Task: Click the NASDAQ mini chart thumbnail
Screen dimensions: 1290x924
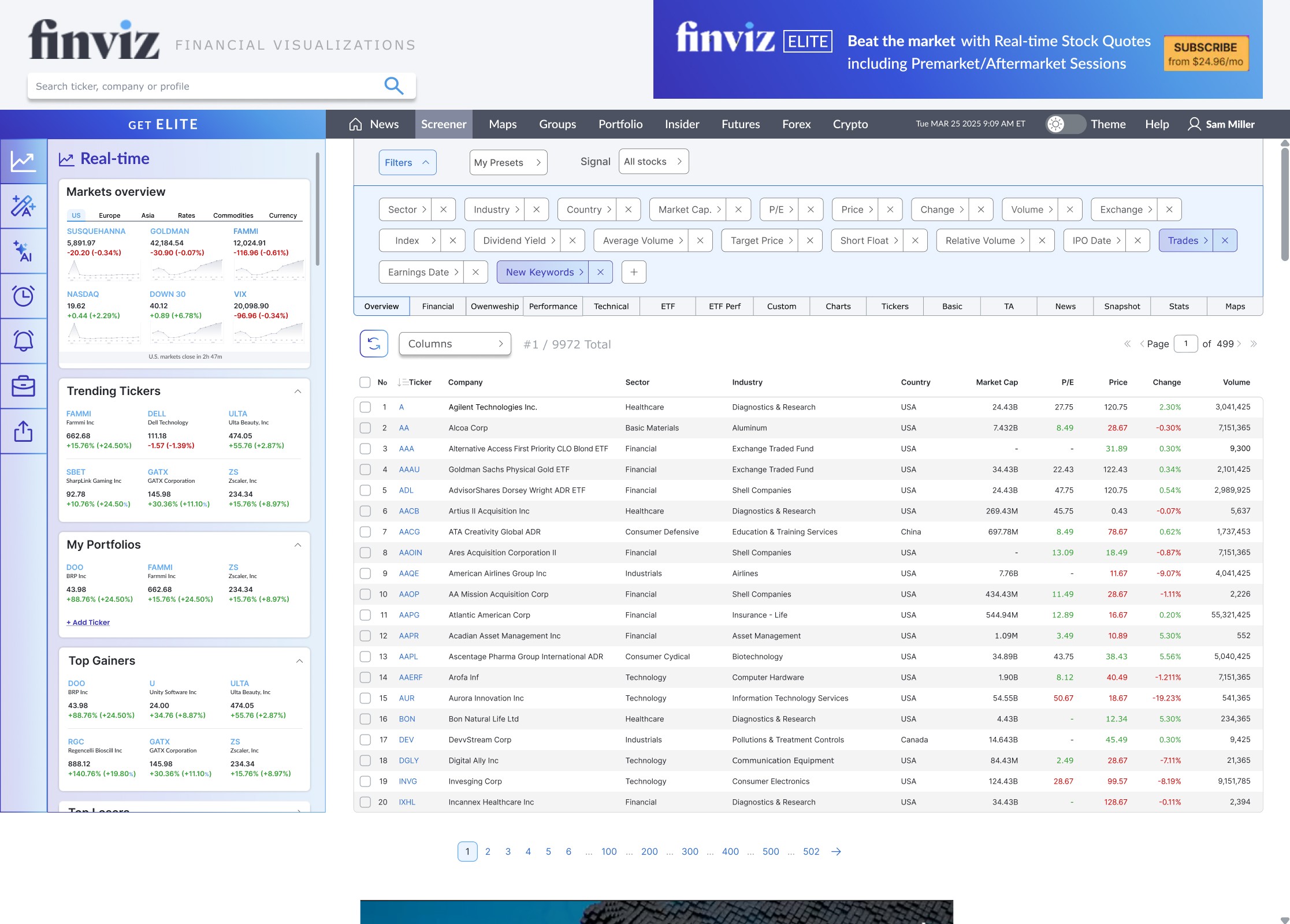Action: click(x=104, y=333)
